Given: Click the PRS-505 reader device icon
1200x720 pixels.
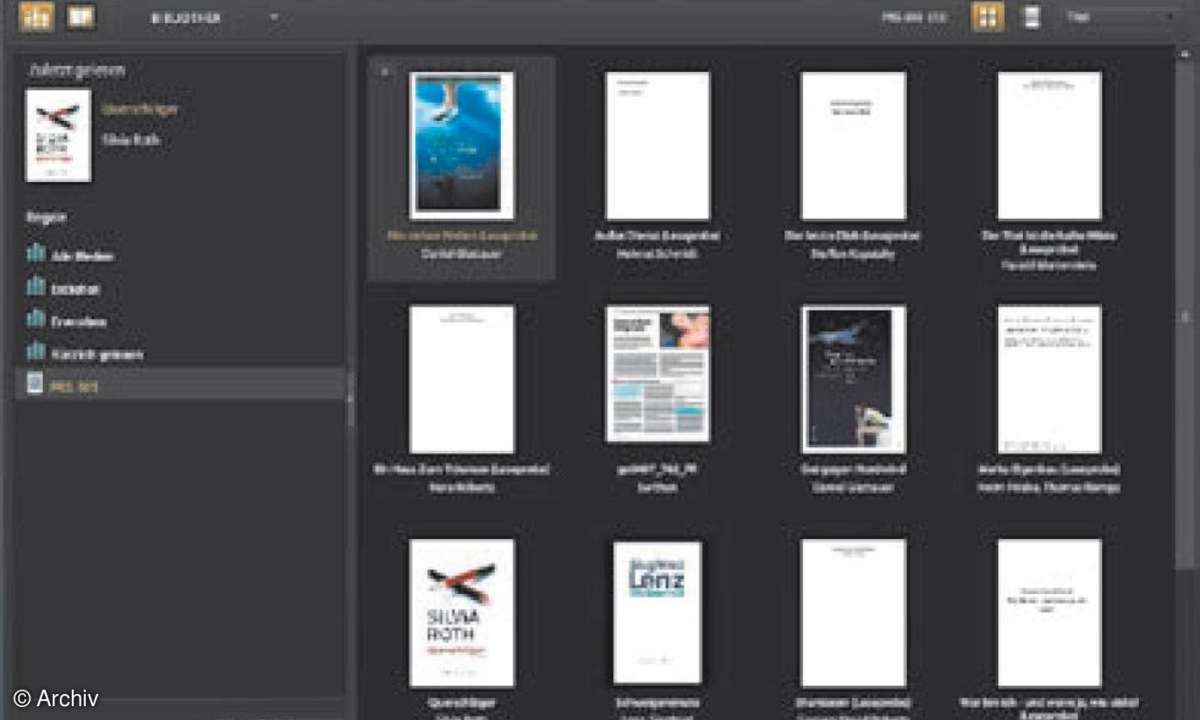Looking at the screenshot, I should pos(35,384).
